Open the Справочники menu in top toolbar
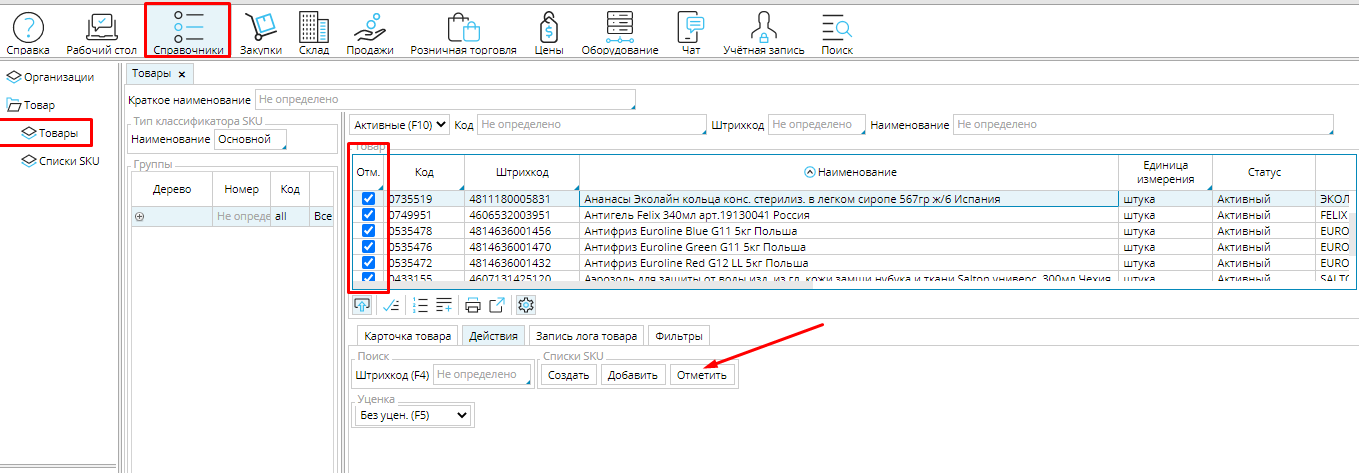Screen dimensions: 1359x473 coord(188,31)
